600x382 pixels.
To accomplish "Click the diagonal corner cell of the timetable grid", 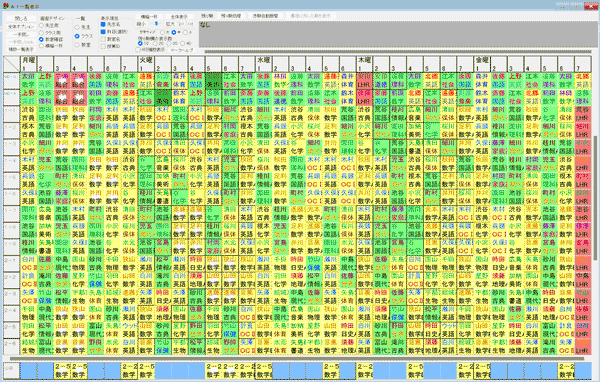I will point(11,64).
